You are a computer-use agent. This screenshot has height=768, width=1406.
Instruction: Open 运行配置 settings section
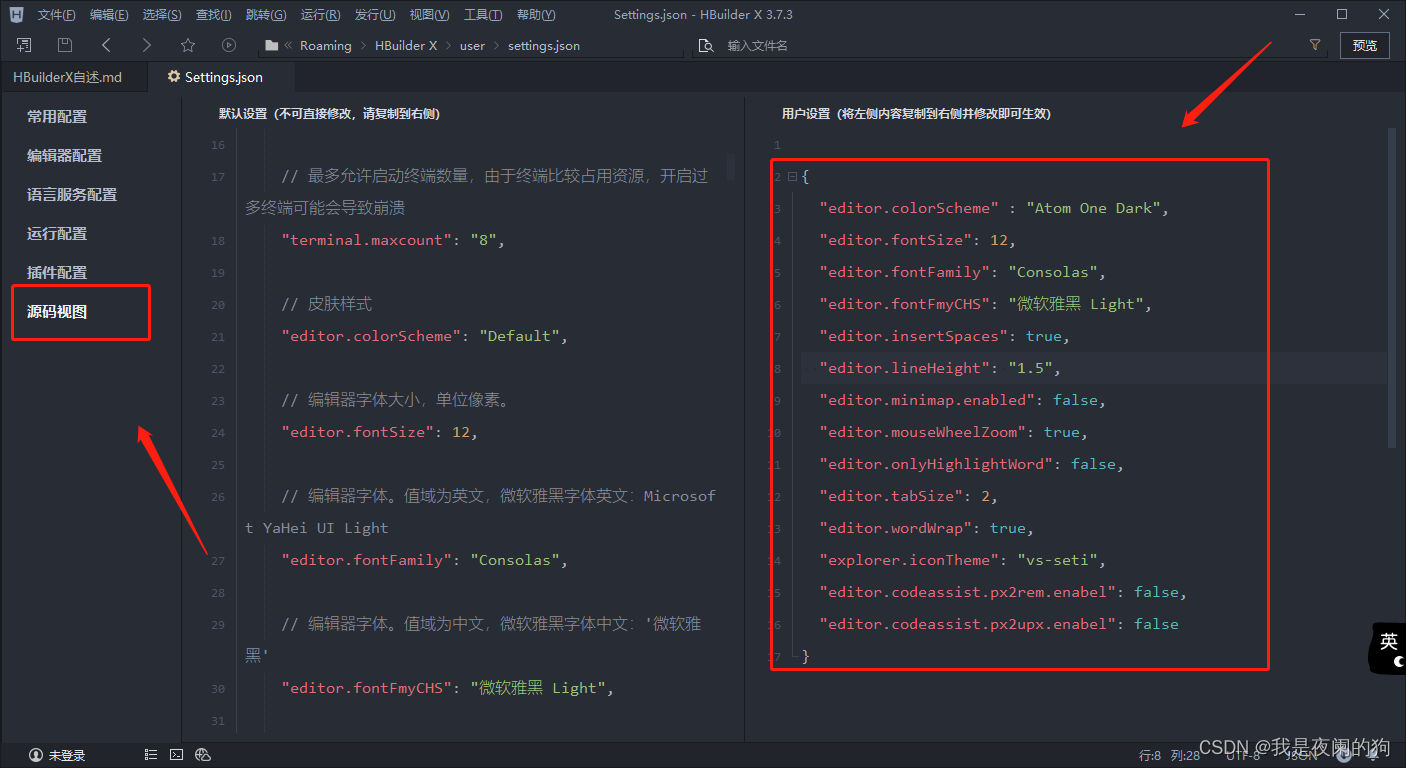57,234
